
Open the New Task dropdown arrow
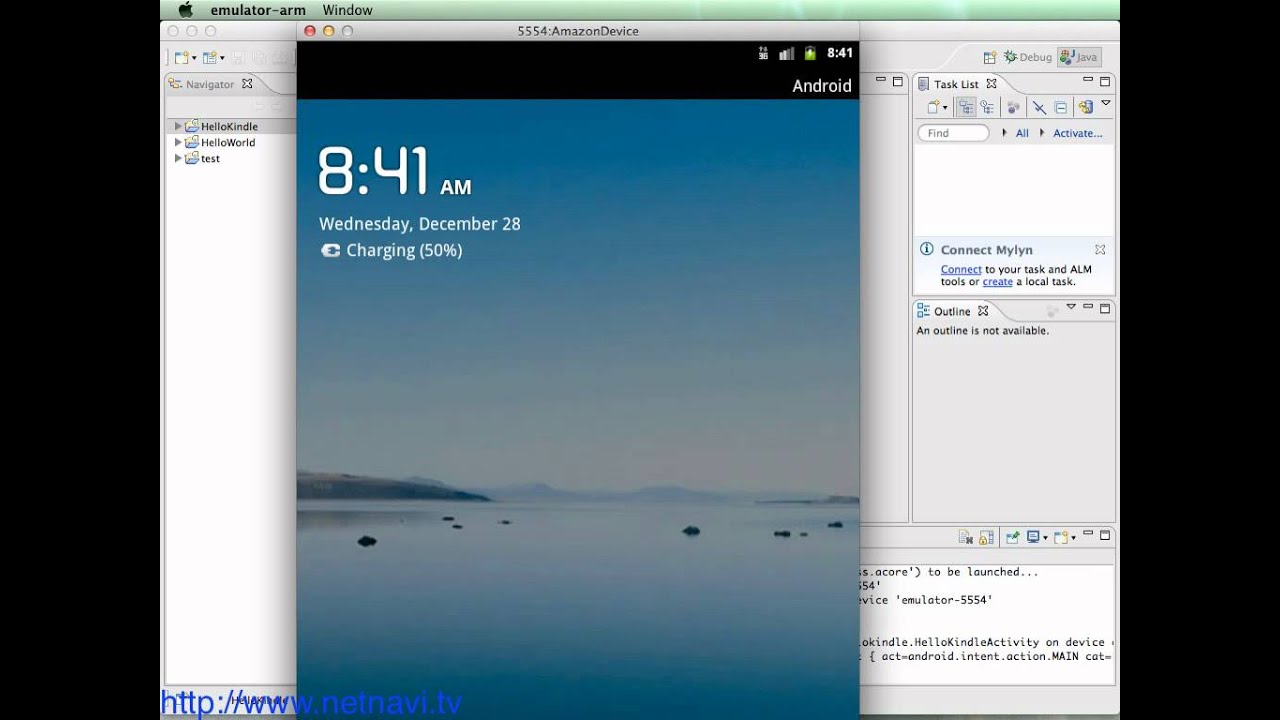[x=945, y=108]
